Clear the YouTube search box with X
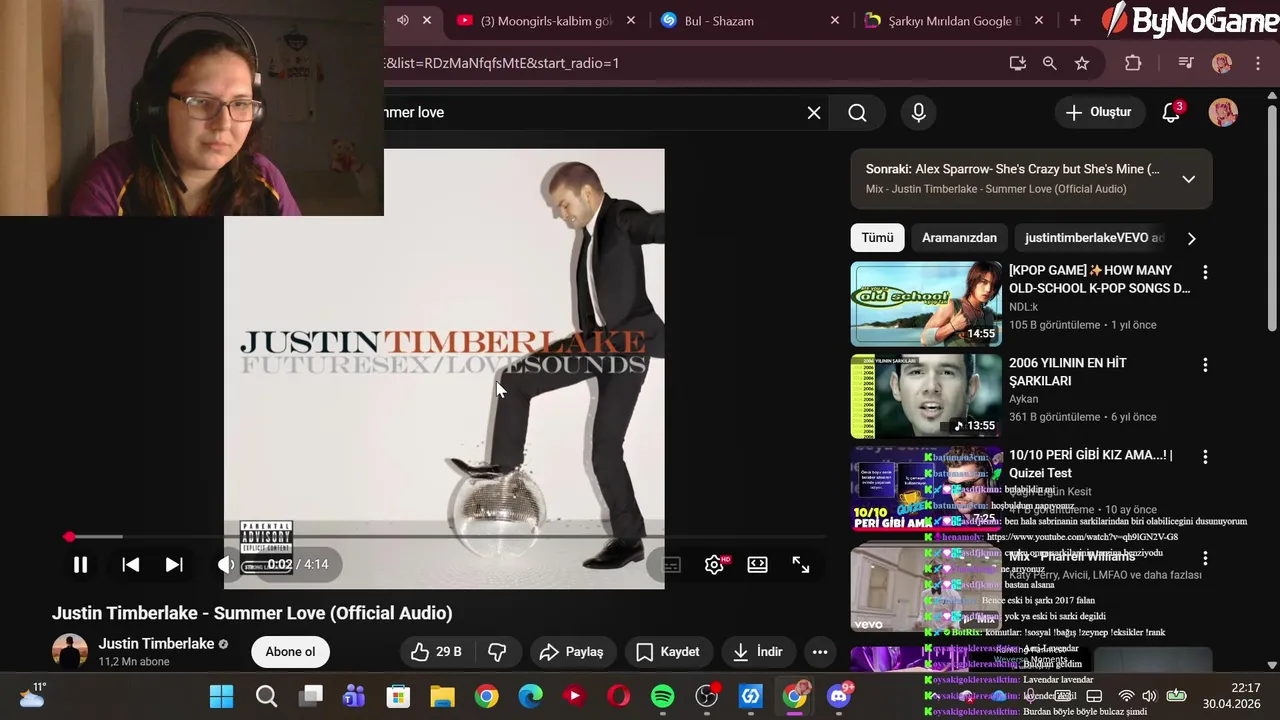The image size is (1280, 720). coord(814,113)
